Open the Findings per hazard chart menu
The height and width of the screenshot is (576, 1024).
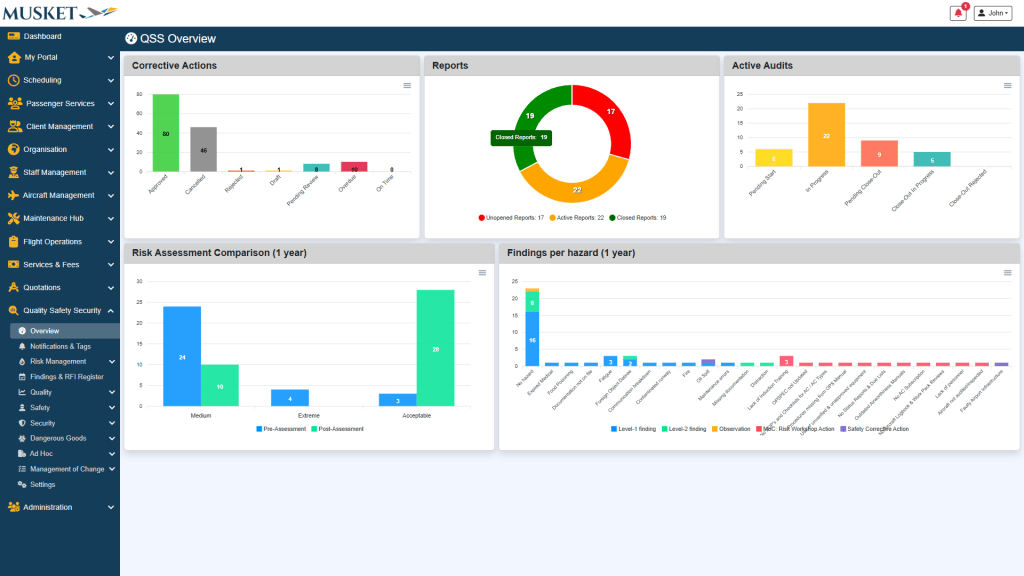point(1007,273)
